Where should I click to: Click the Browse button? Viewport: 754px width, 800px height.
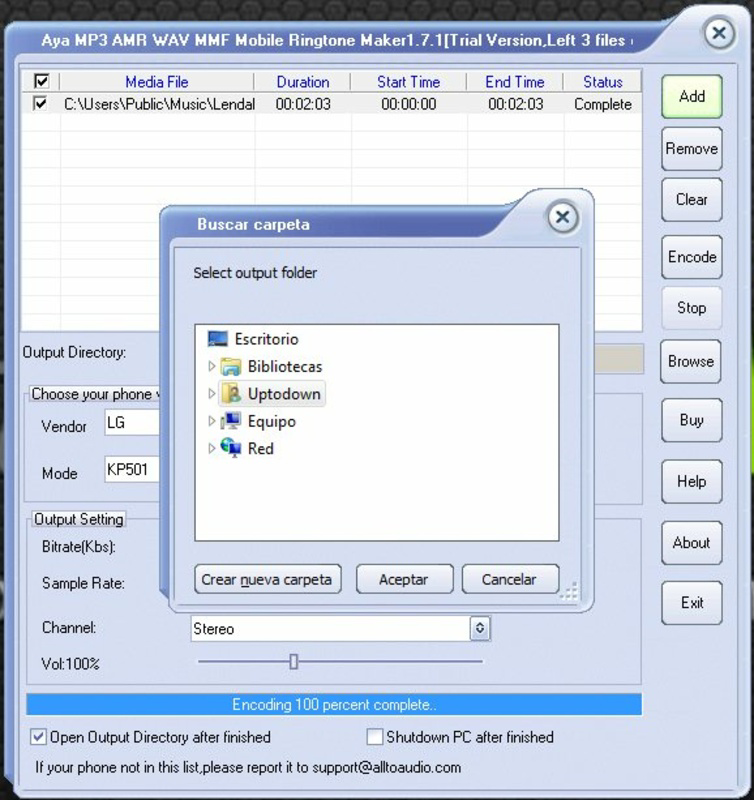tap(691, 361)
